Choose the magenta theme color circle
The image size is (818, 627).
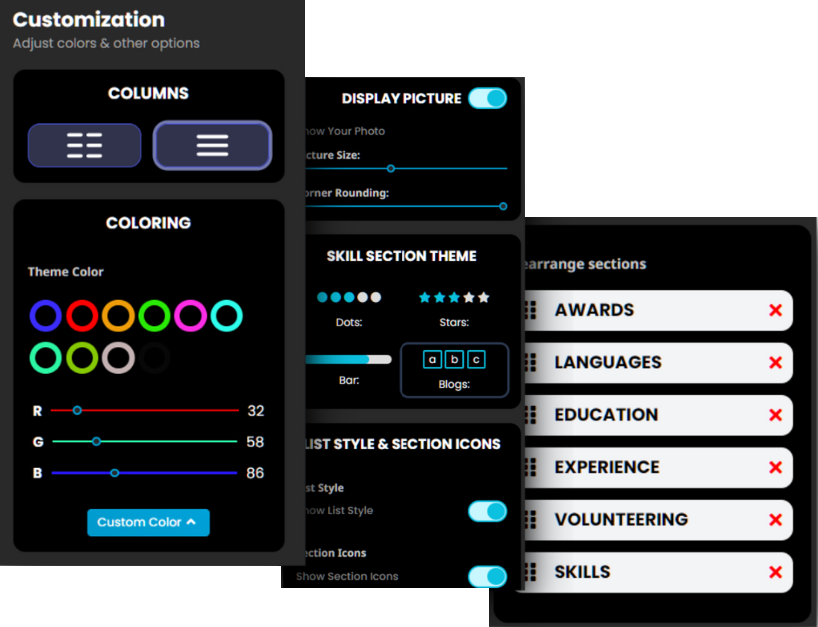tap(190, 316)
